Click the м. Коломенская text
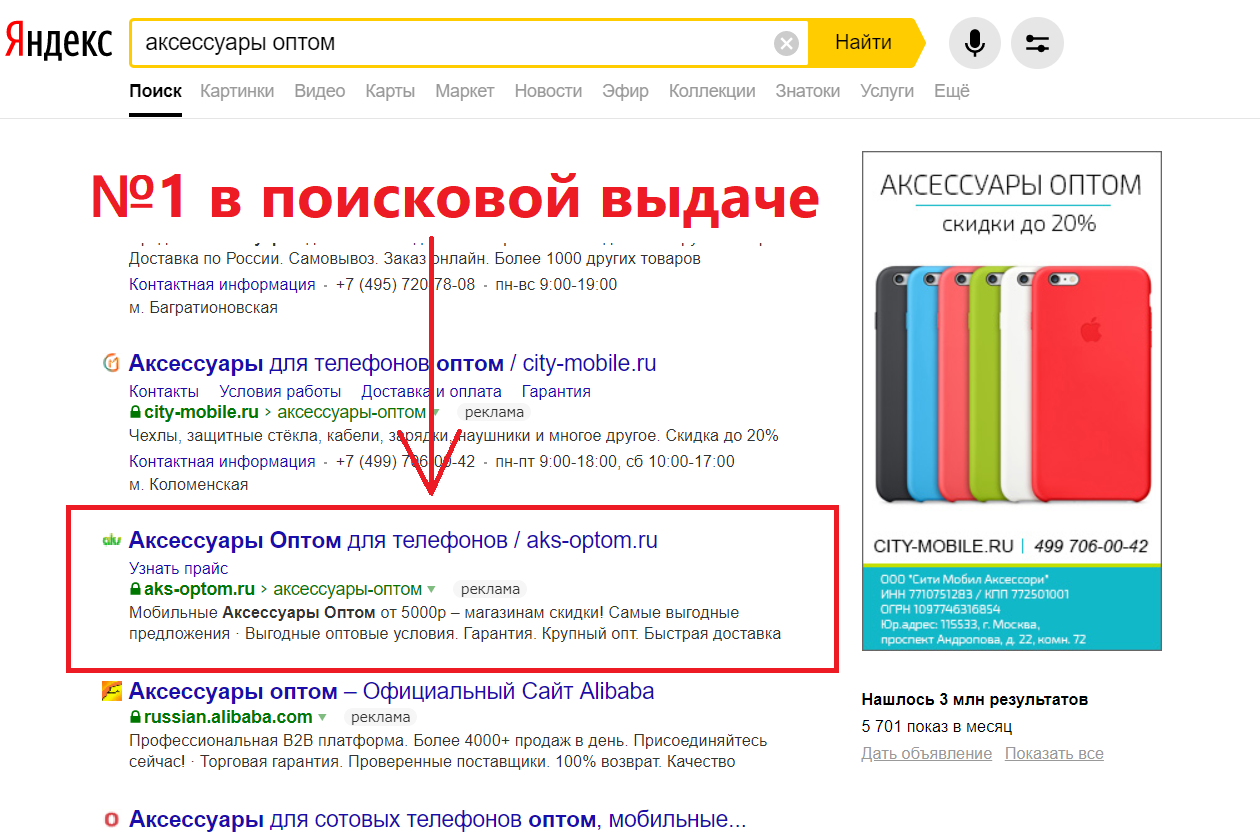Viewport: 1260px width, 839px height. point(188,485)
